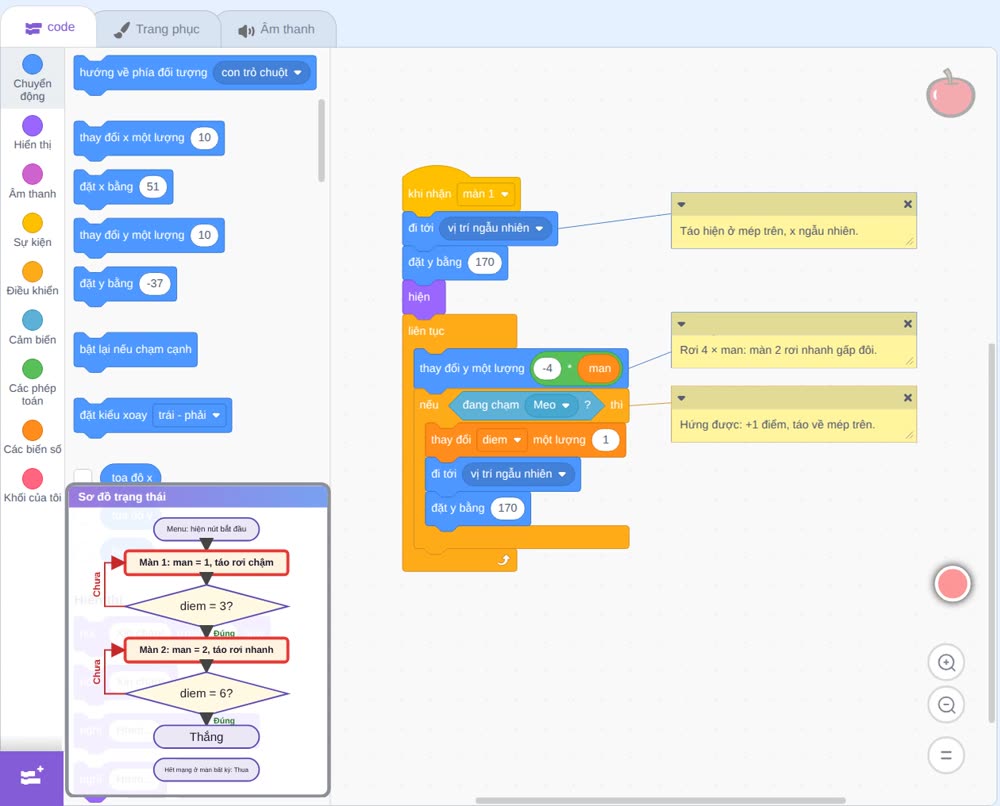Click the loop arrow on the liên tục block
This screenshot has height=806, width=1000.
504,560
